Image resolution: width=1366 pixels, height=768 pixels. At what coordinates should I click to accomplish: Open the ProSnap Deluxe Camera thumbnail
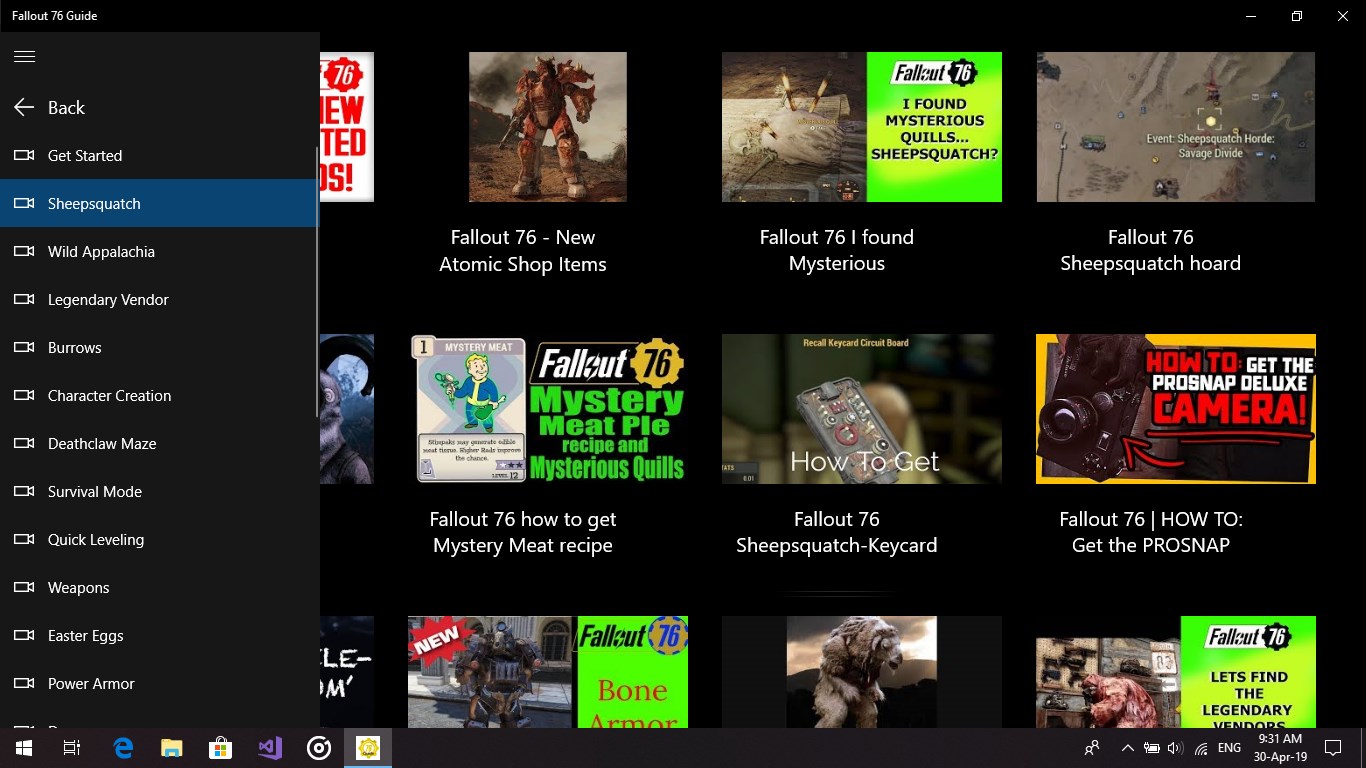(x=1176, y=409)
